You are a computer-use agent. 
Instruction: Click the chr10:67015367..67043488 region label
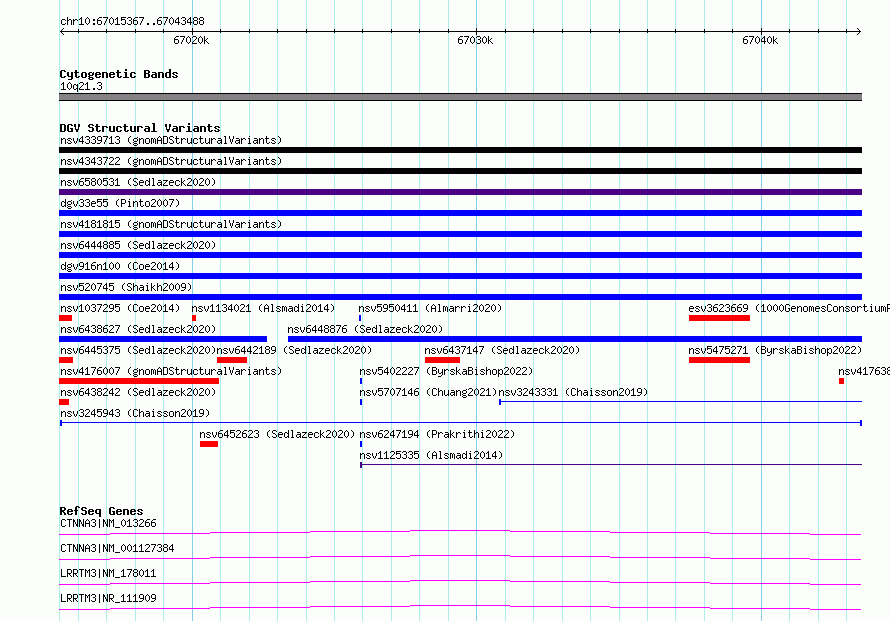pos(132,22)
